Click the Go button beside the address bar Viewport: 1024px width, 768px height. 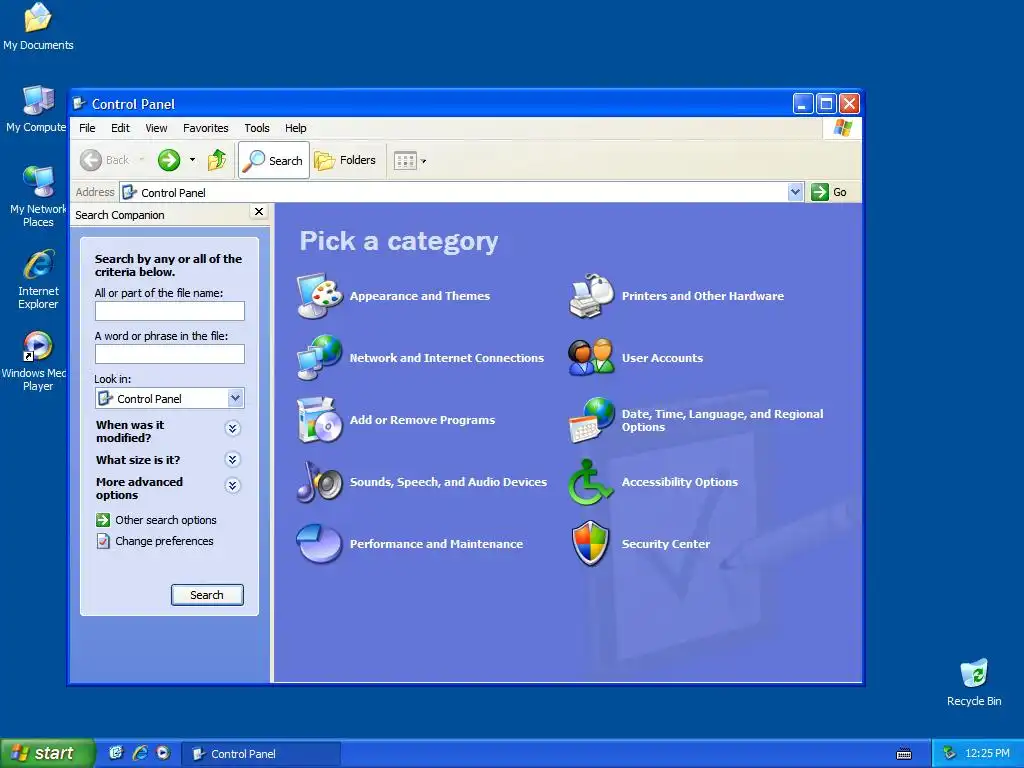pyautogui.click(x=829, y=192)
